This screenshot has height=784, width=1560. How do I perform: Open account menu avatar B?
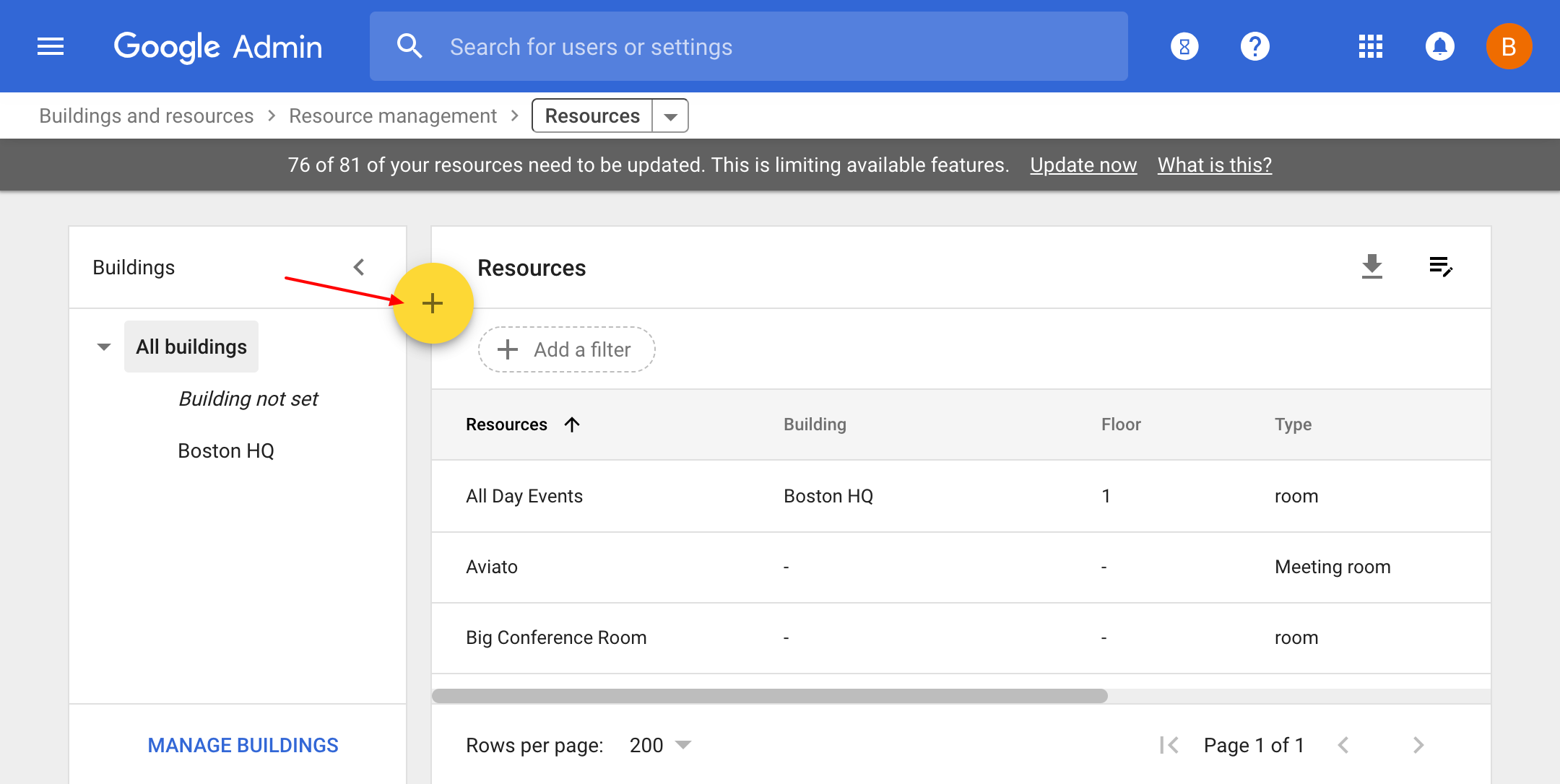pyautogui.click(x=1509, y=47)
